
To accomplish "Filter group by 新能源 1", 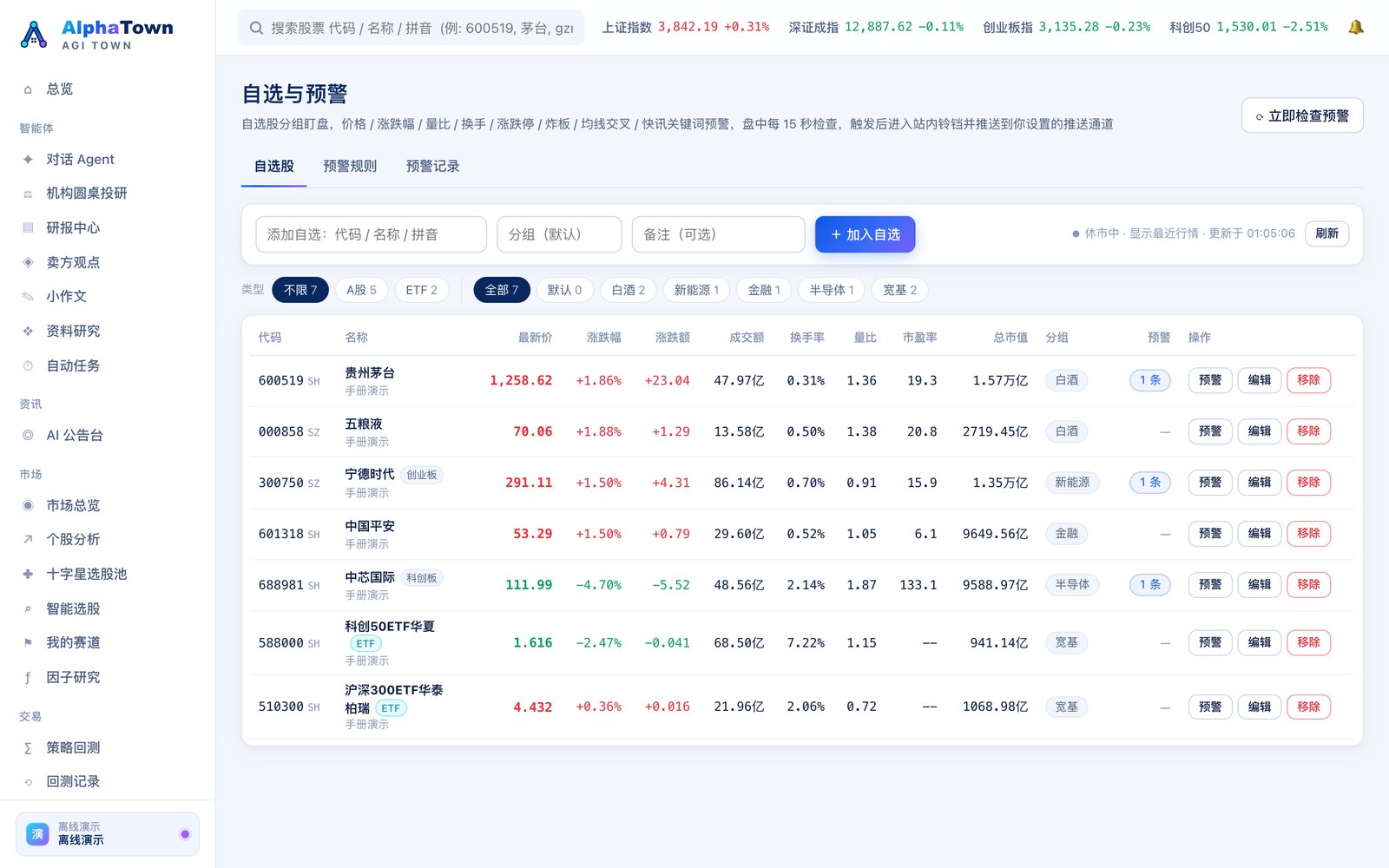I will [696, 290].
